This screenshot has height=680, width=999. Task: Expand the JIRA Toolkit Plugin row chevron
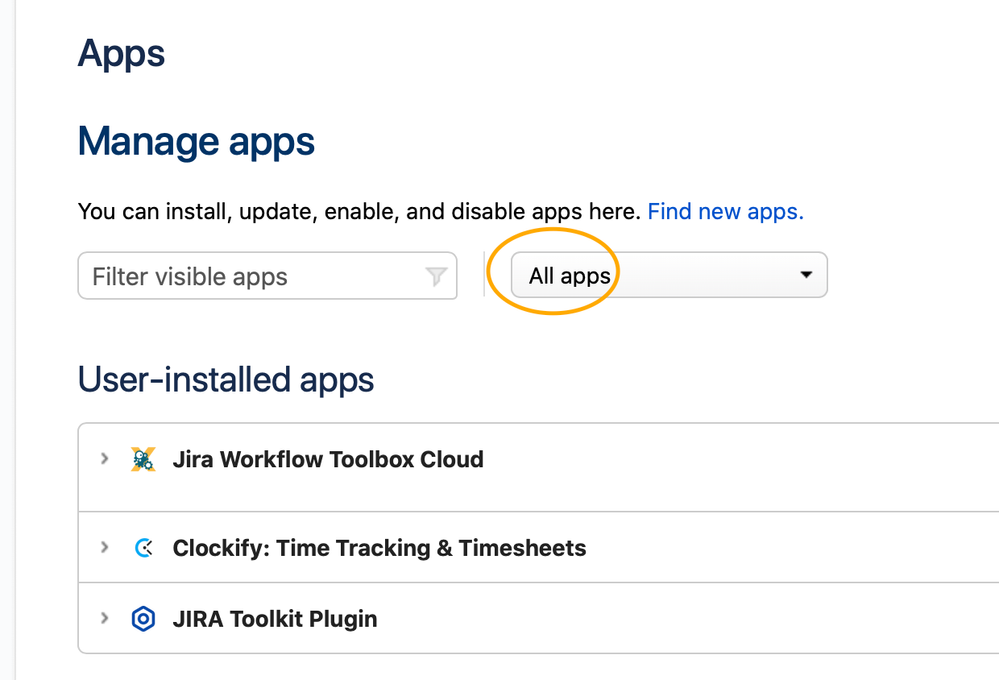[x=104, y=618]
